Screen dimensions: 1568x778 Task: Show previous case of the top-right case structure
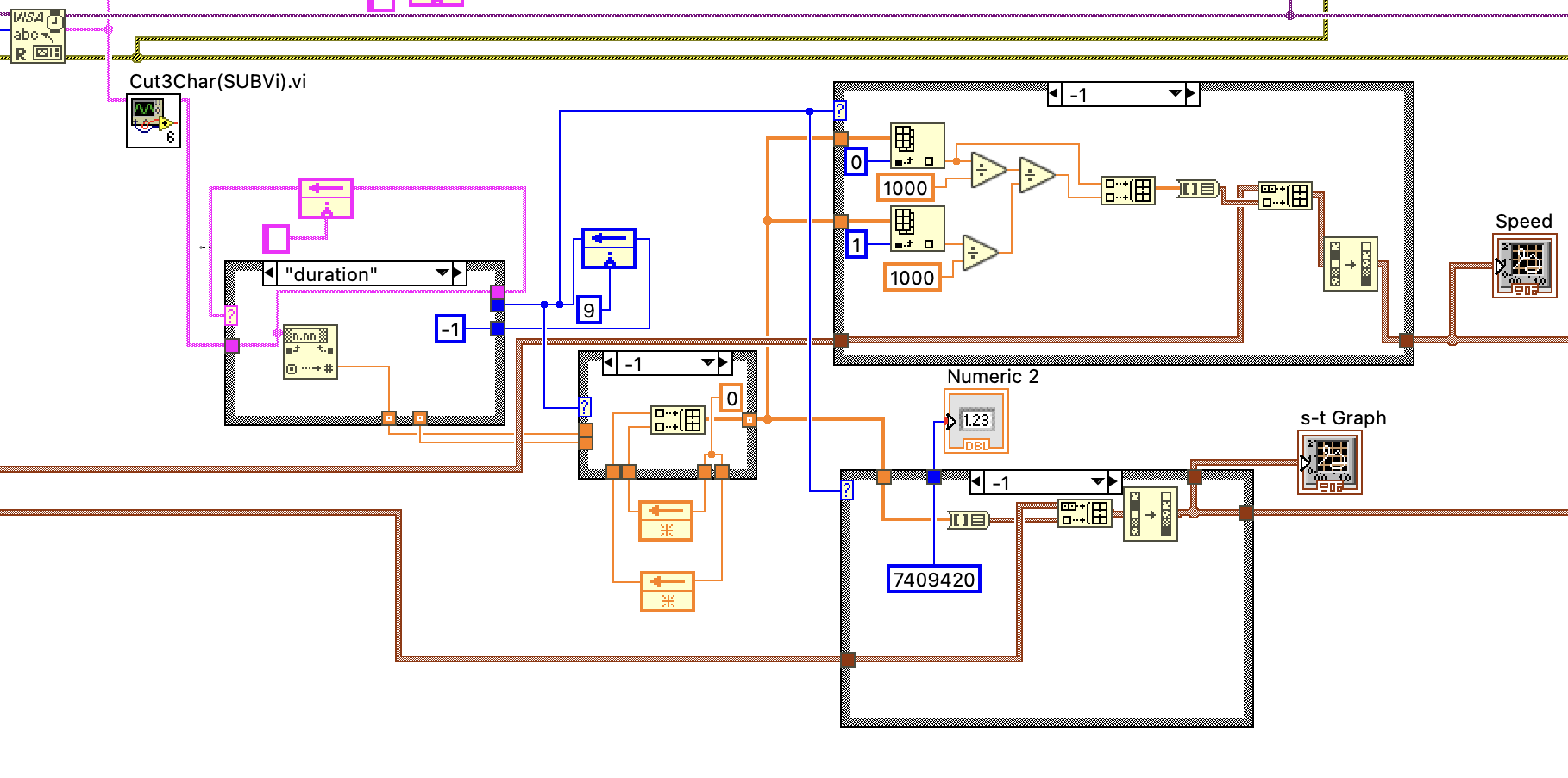tap(1054, 94)
